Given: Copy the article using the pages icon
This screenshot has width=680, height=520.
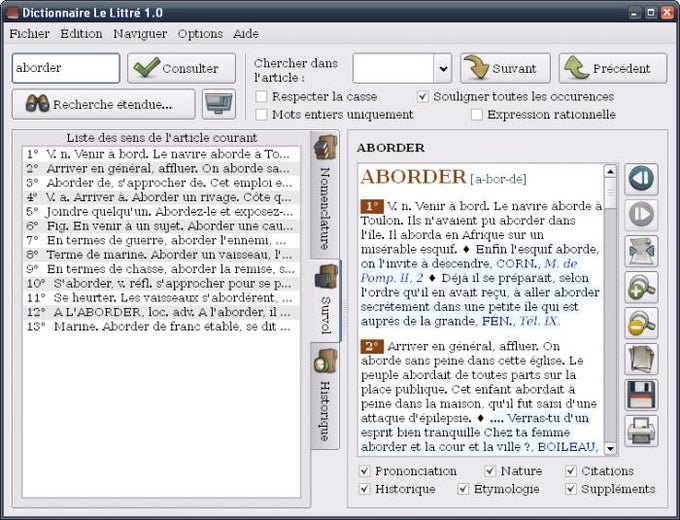Looking at the screenshot, I should 641,359.
